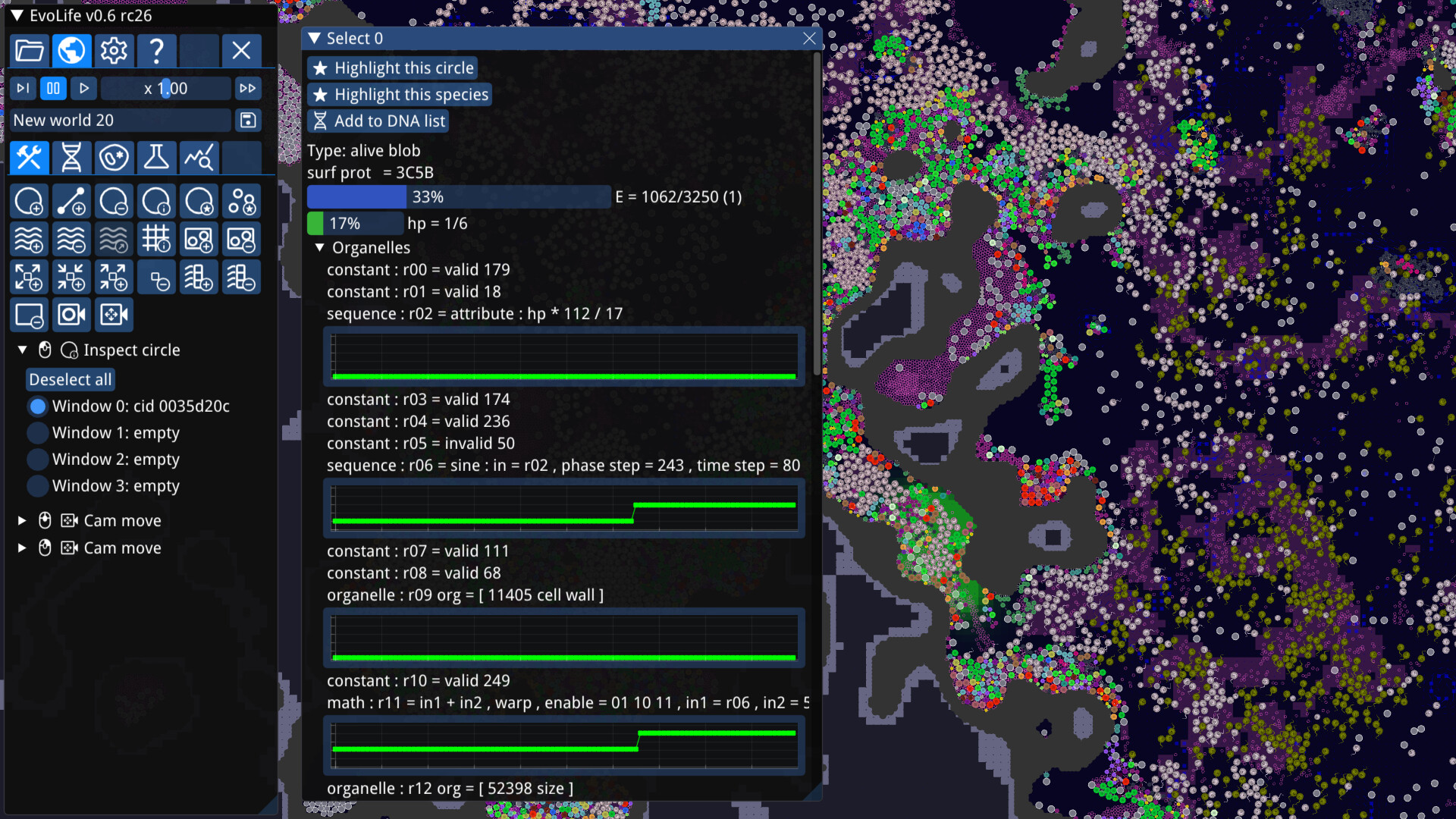Expand the first Cam move entry
Screen dimensions: 1456x819
21,520
